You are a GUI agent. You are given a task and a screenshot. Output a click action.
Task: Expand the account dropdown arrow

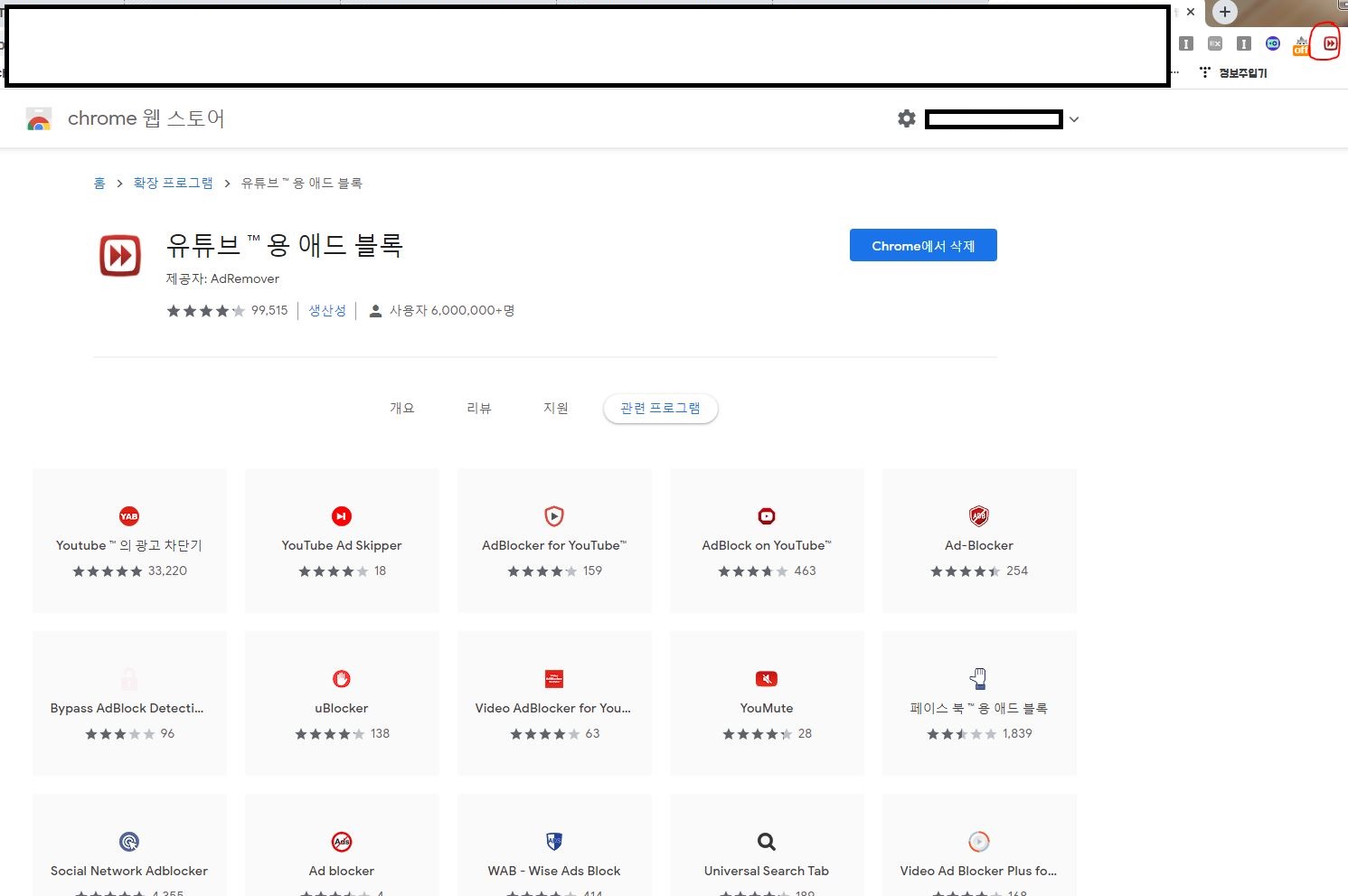click(1074, 119)
